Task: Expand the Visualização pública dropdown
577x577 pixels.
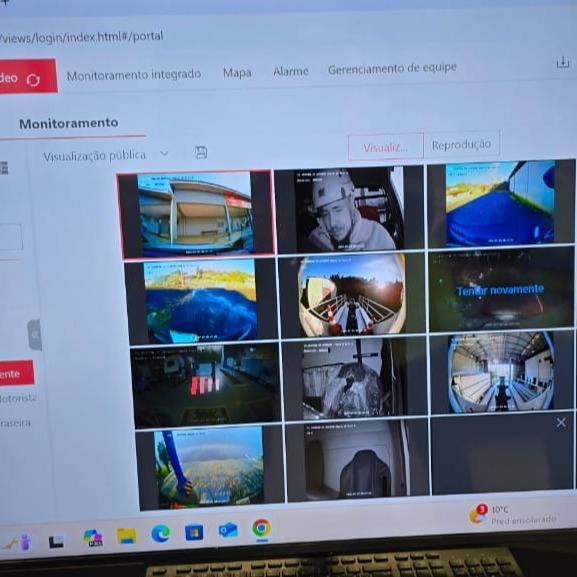Action: (164, 153)
